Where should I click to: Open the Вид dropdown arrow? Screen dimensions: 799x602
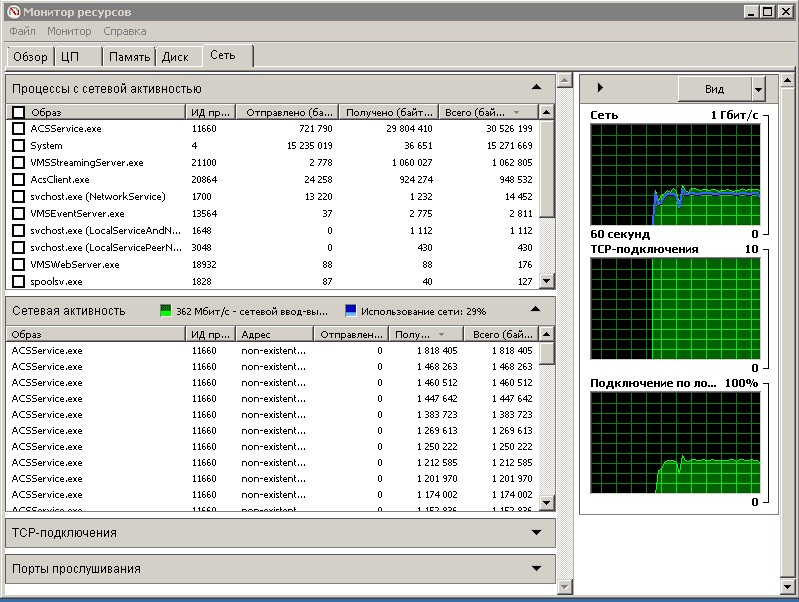pos(758,89)
